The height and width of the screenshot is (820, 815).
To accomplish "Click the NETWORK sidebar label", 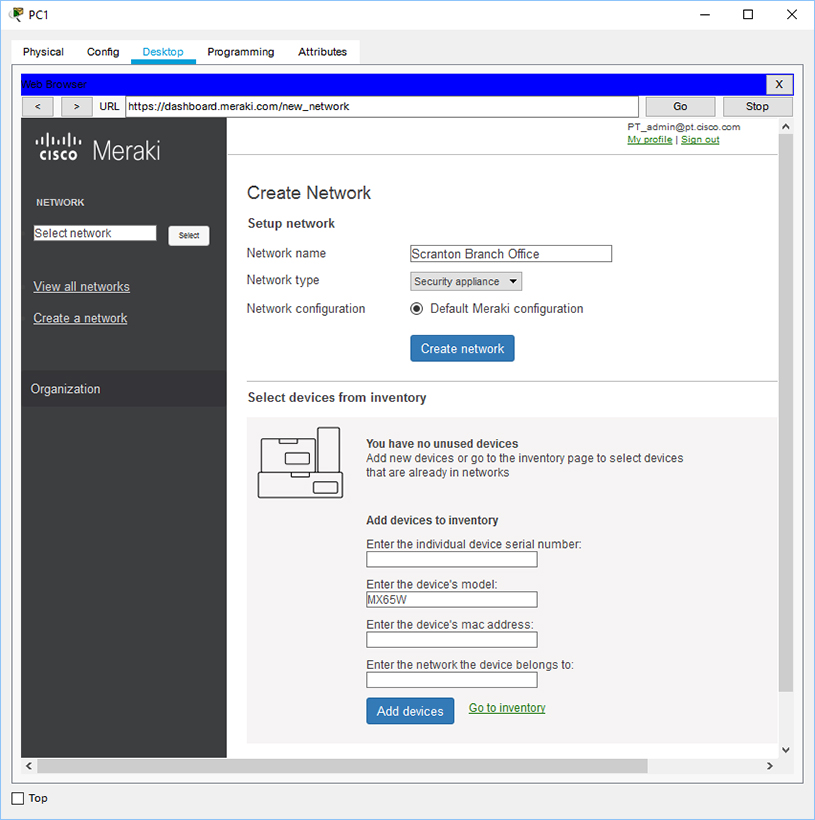I will pos(60,202).
